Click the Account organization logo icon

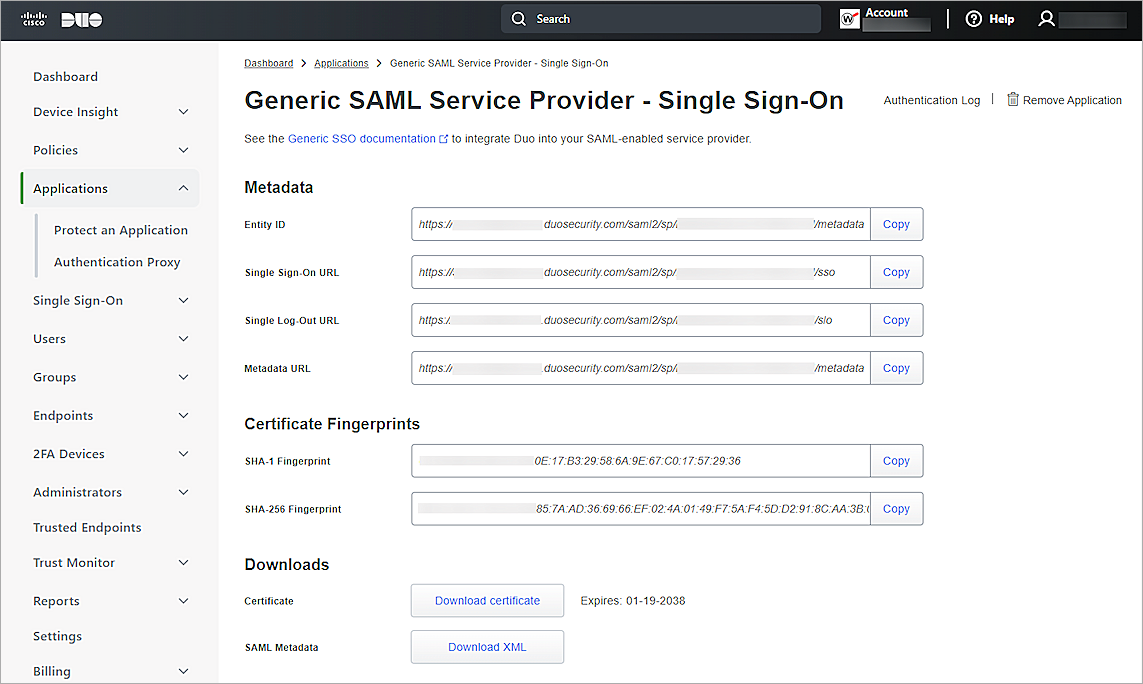[850, 19]
